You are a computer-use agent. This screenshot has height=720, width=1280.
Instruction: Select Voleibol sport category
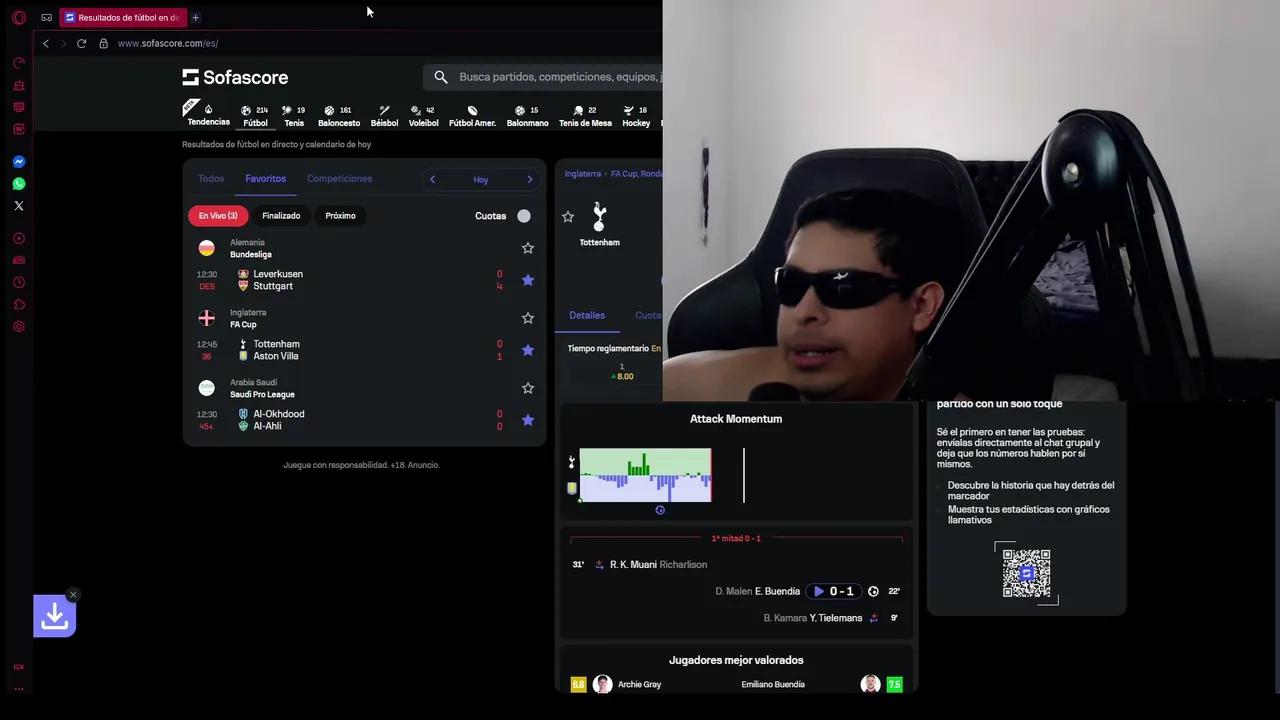(423, 116)
